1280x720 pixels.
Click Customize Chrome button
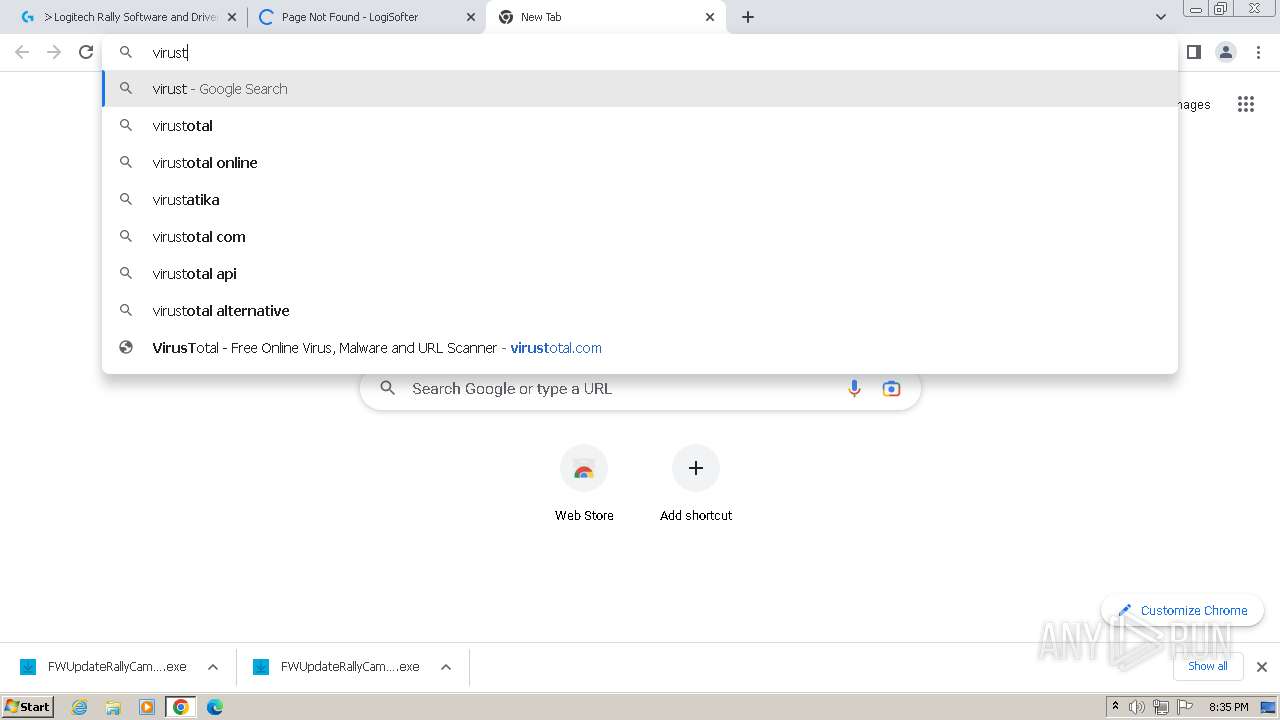pos(1183,610)
